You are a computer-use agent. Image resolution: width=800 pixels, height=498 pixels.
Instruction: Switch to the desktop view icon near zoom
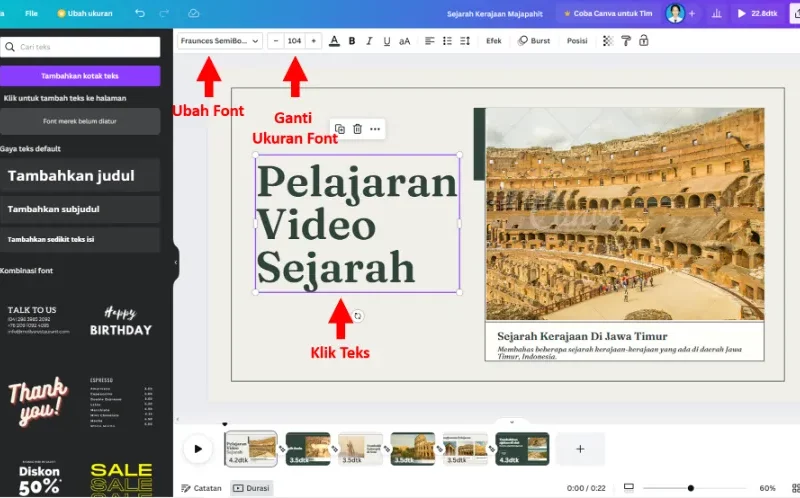629,488
